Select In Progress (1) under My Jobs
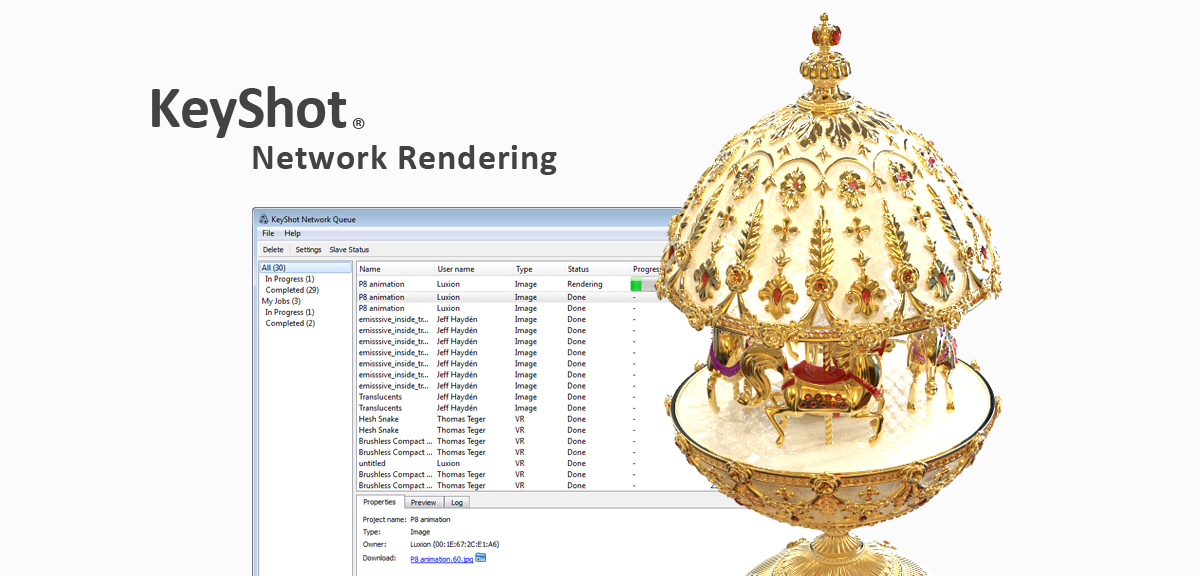 [x=289, y=312]
